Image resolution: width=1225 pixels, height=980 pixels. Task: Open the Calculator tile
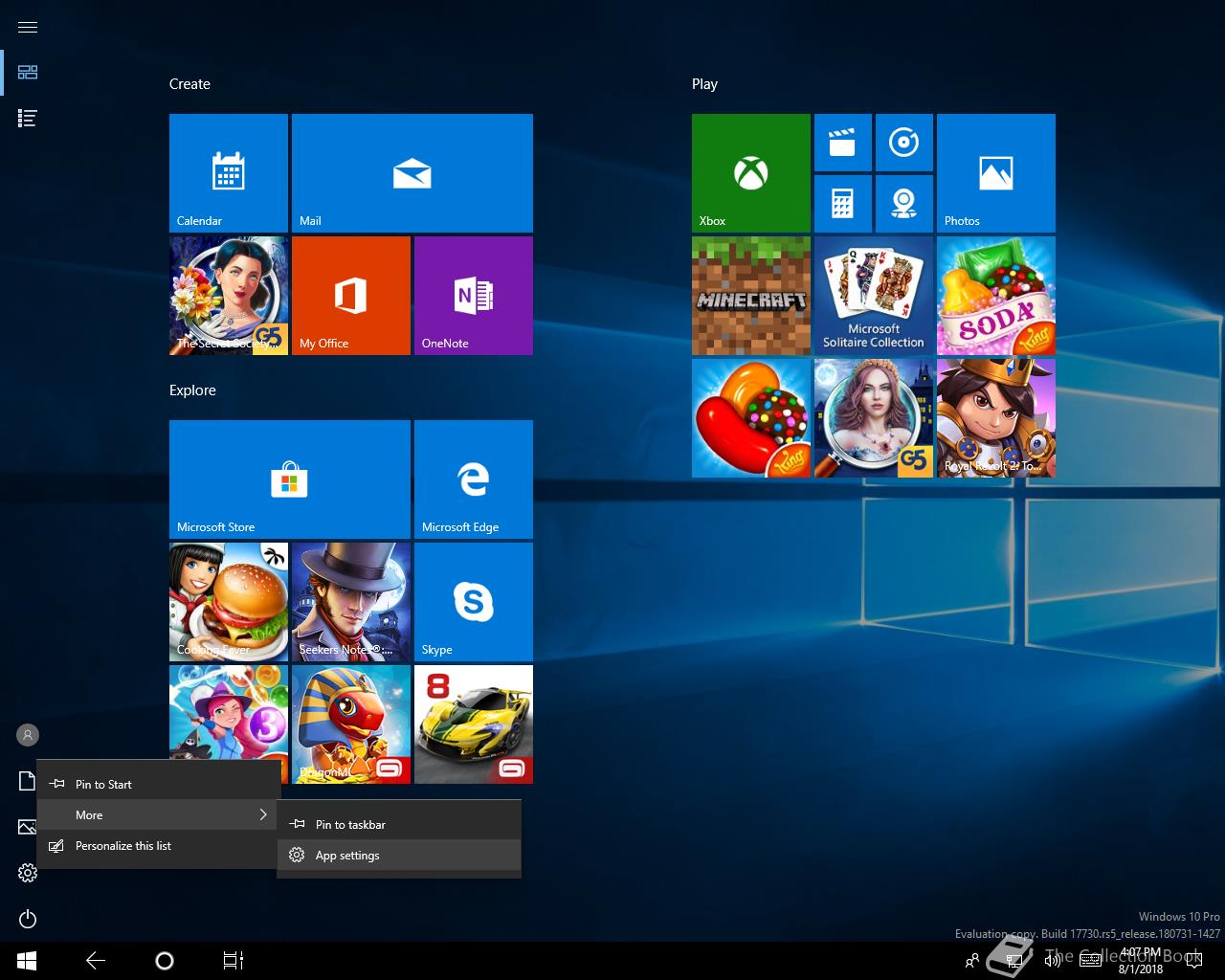pyautogui.click(x=843, y=204)
